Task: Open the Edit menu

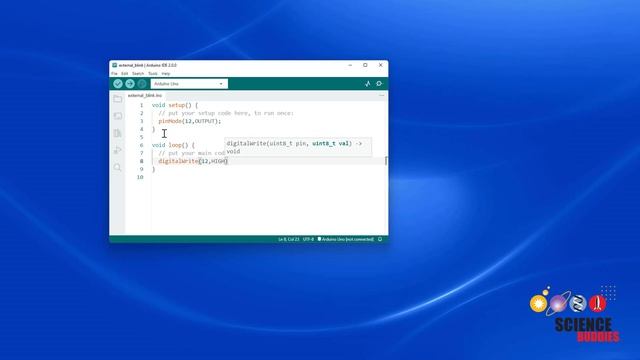Action: point(124,73)
